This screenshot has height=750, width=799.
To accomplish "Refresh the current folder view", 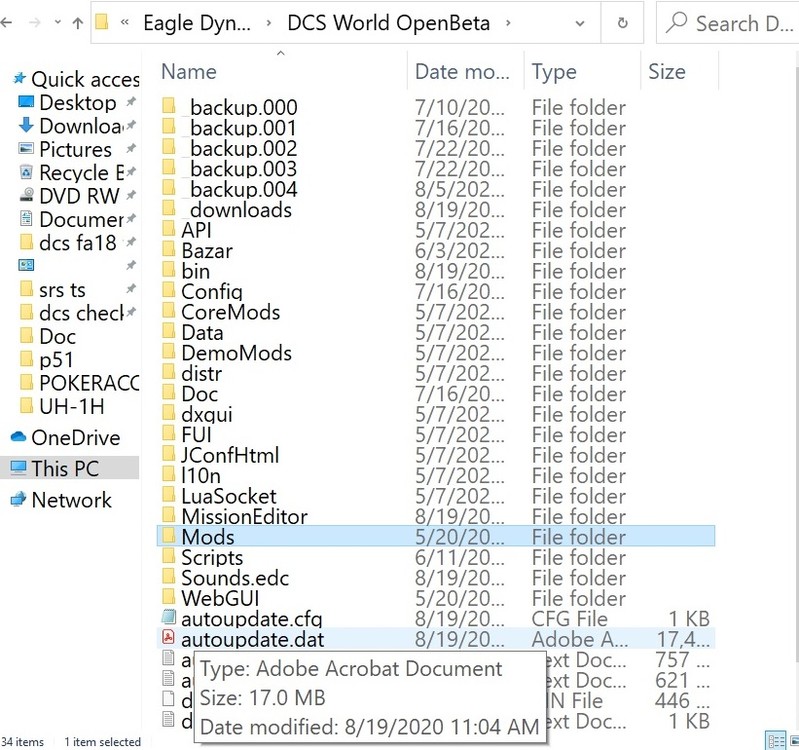I will click(622, 23).
